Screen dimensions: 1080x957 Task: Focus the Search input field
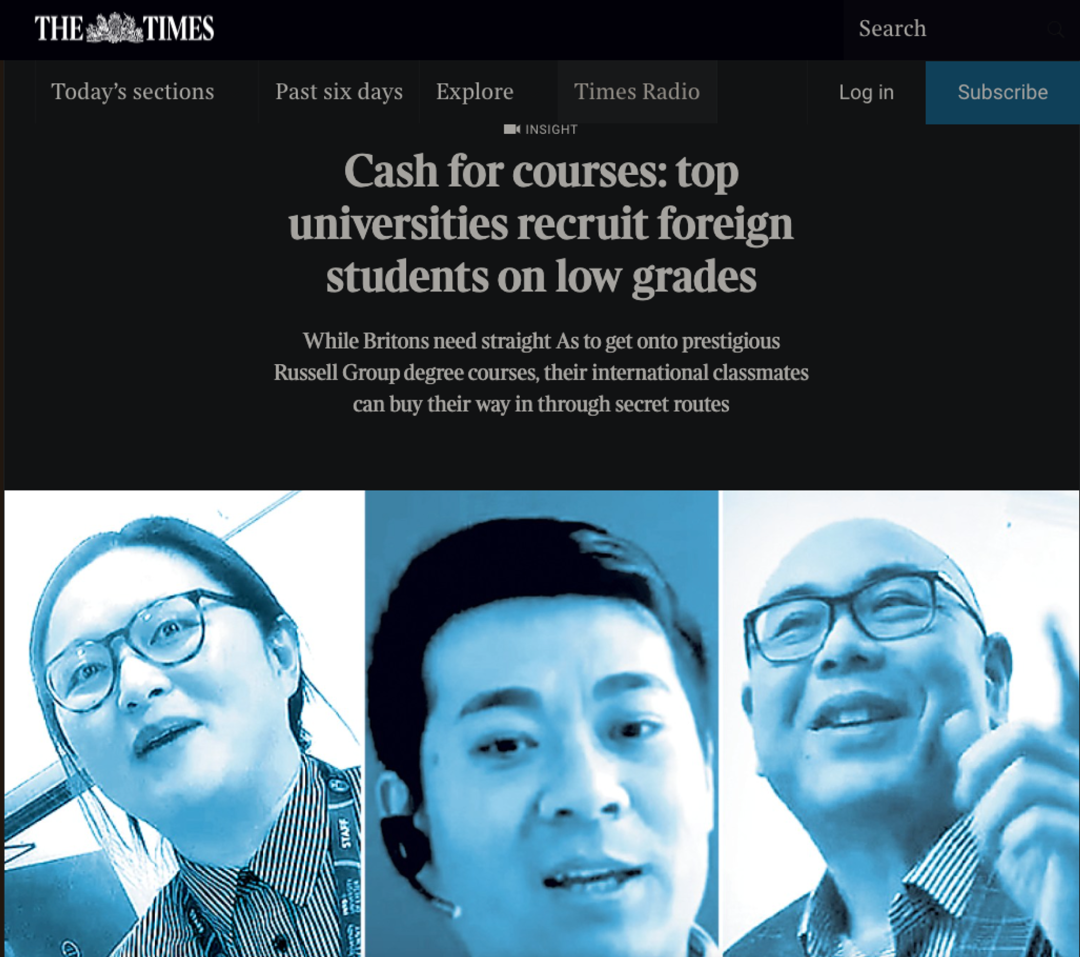pyautogui.click(x=951, y=29)
